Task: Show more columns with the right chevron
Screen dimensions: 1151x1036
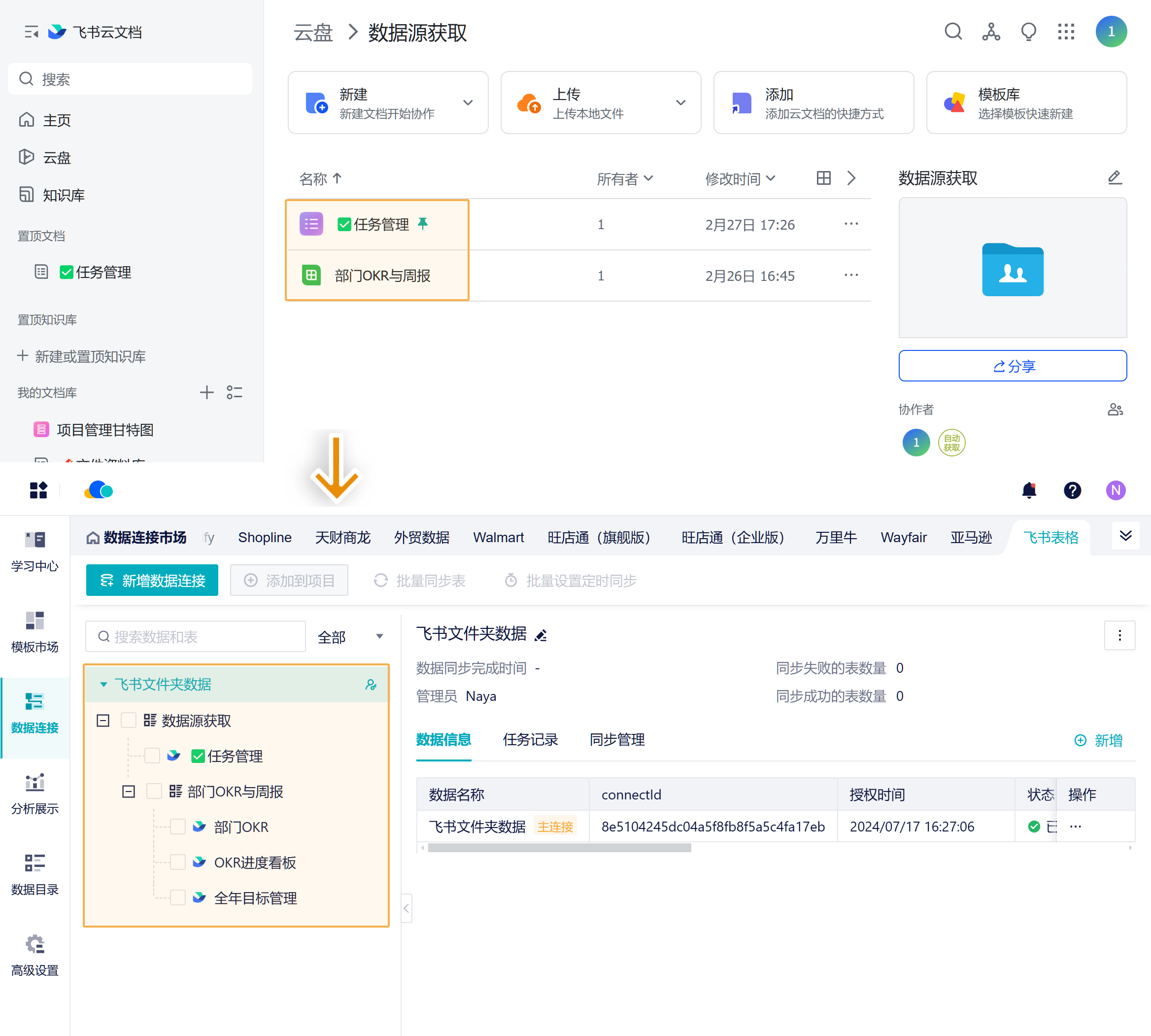Action: [x=851, y=178]
